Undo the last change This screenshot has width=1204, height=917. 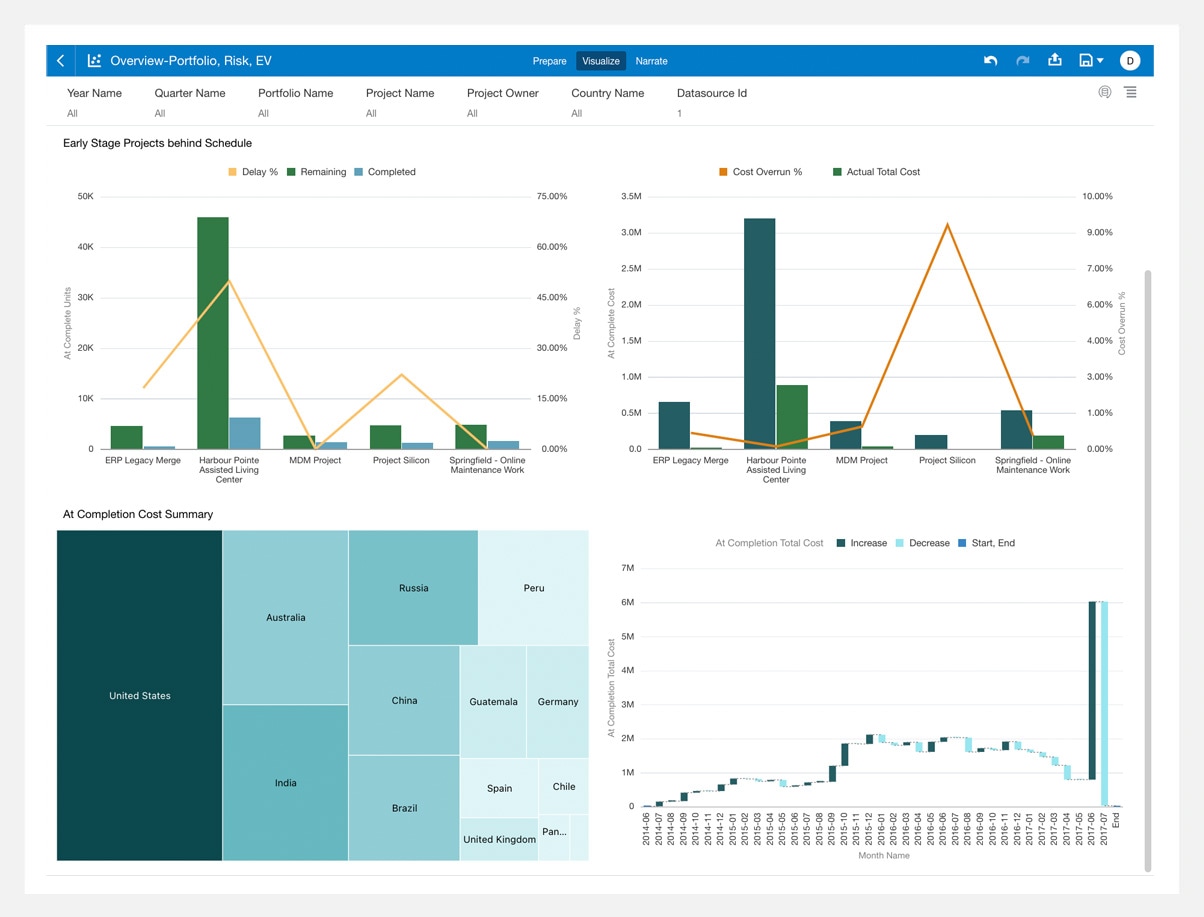990,61
